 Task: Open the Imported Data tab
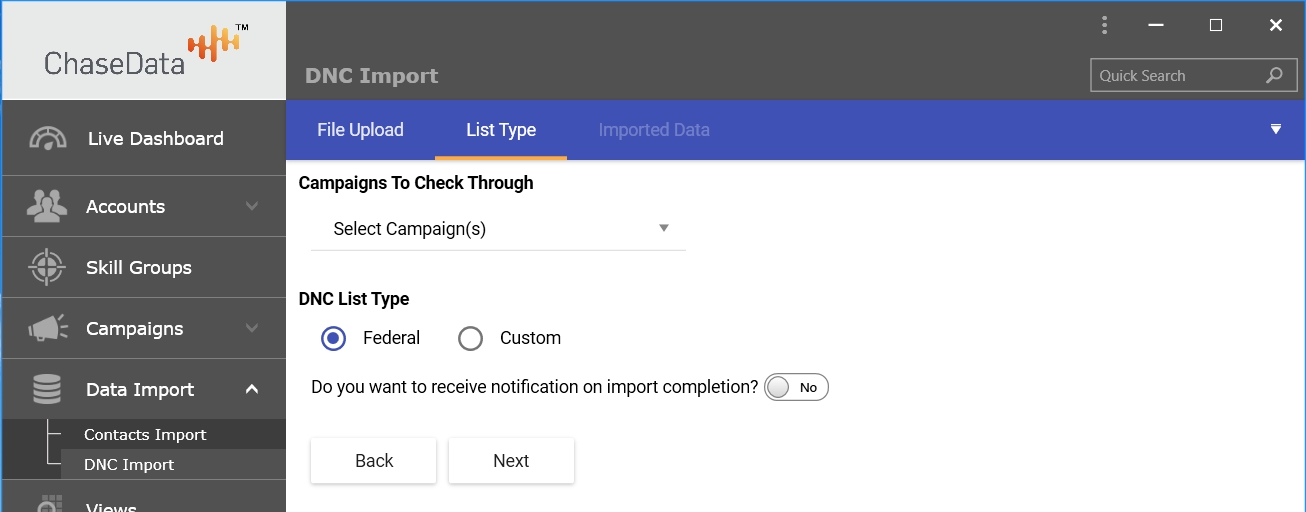(654, 130)
